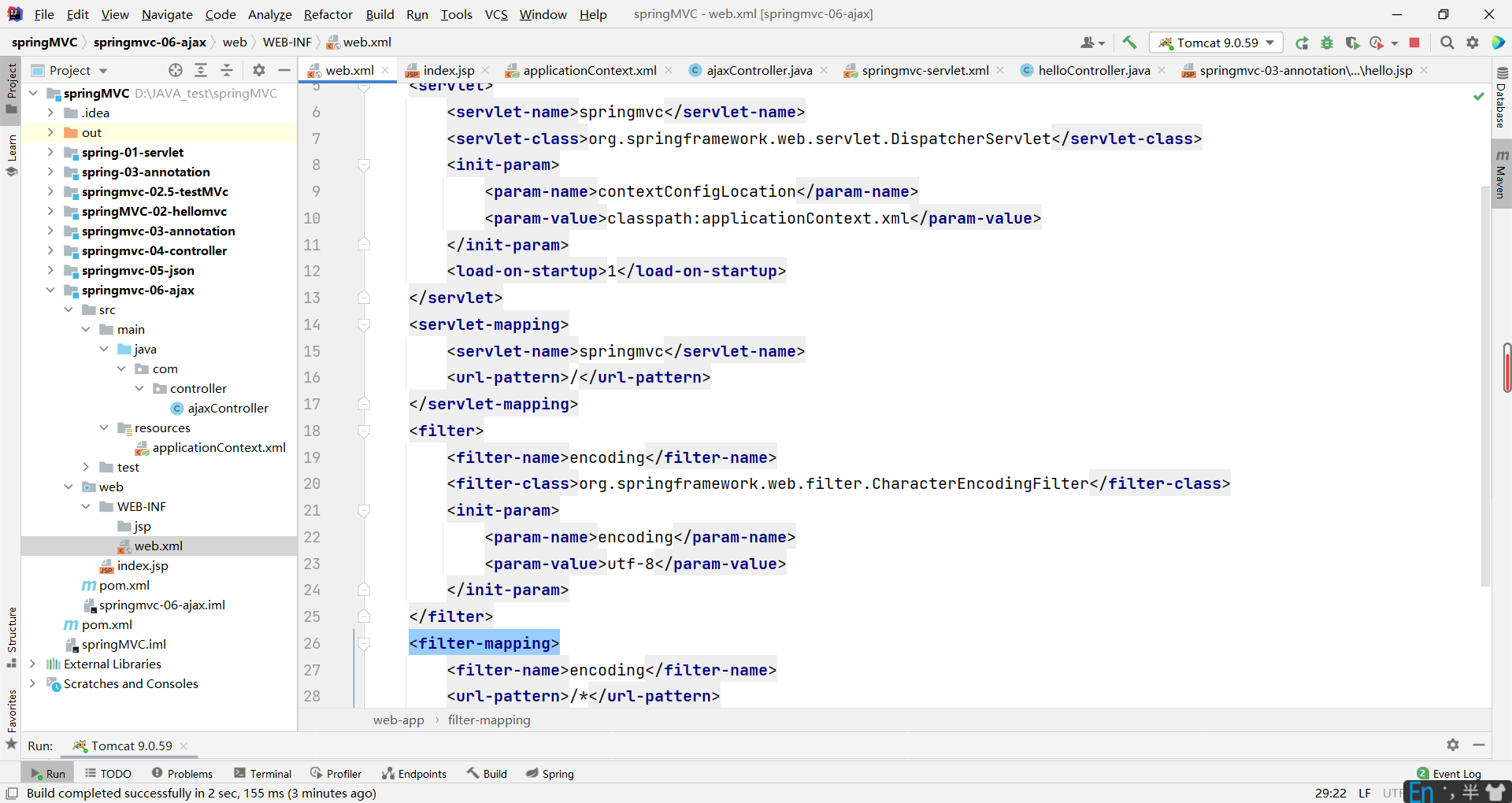Hide the Project tool window
Image resolution: width=1512 pixels, height=803 pixels.
point(284,70)
